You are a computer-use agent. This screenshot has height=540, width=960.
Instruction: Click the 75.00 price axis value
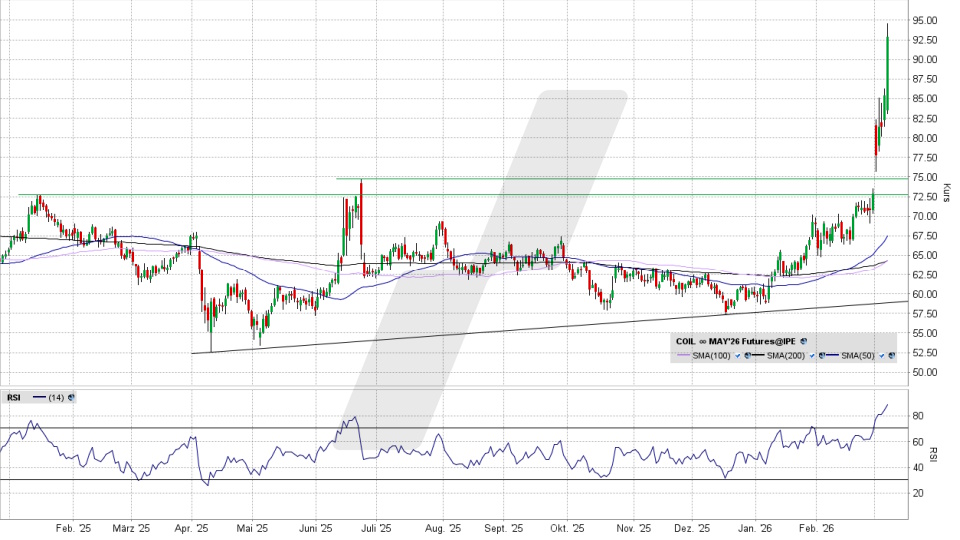click(x=924, y=178)
